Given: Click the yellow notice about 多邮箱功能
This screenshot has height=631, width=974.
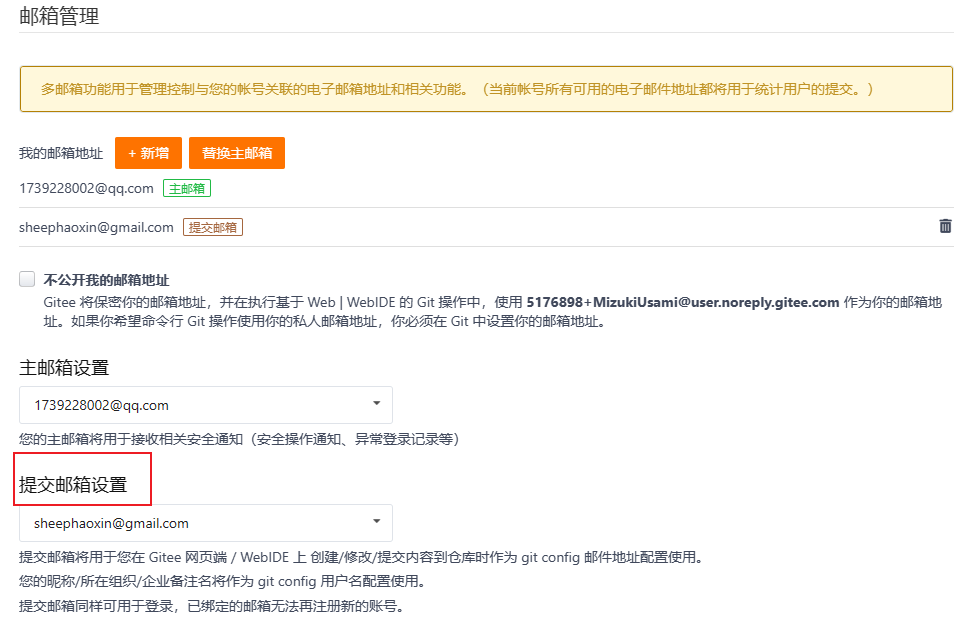Looking at the screenshot, I should 486,89.
